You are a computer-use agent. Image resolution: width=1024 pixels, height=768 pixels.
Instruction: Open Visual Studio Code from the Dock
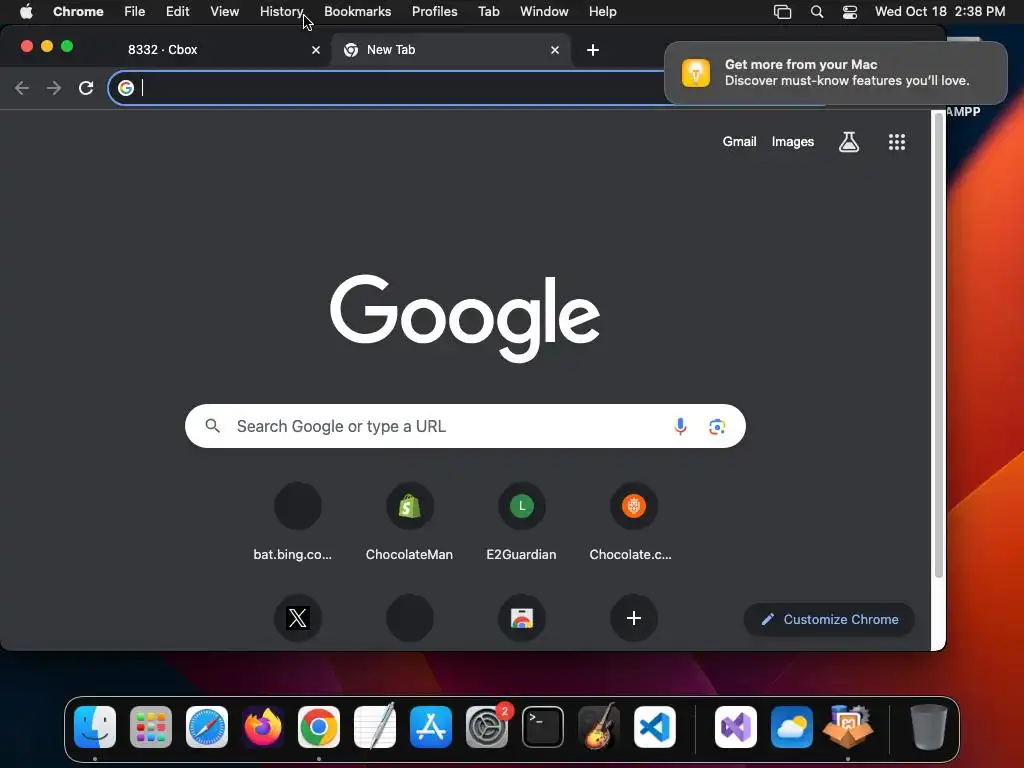point(654,727)
